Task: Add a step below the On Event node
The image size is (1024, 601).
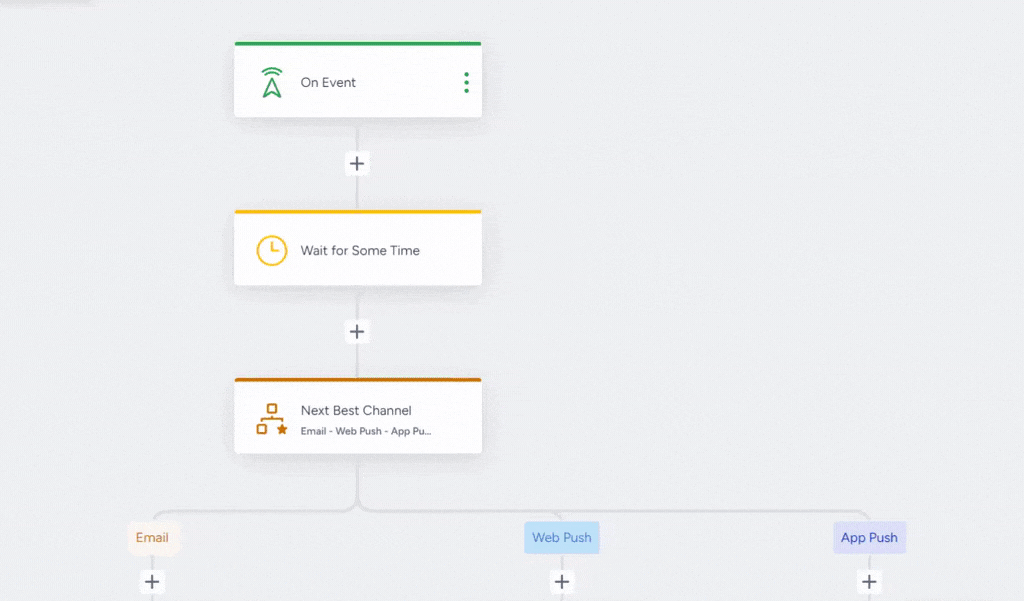Action: [357, 163]
